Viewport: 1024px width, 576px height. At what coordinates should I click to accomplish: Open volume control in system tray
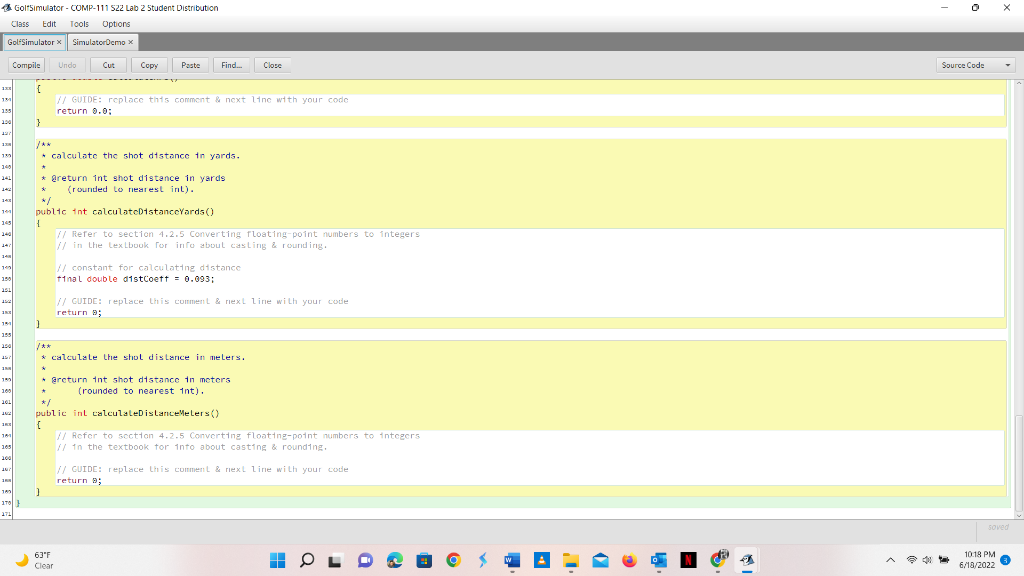(x=927, y=560)
